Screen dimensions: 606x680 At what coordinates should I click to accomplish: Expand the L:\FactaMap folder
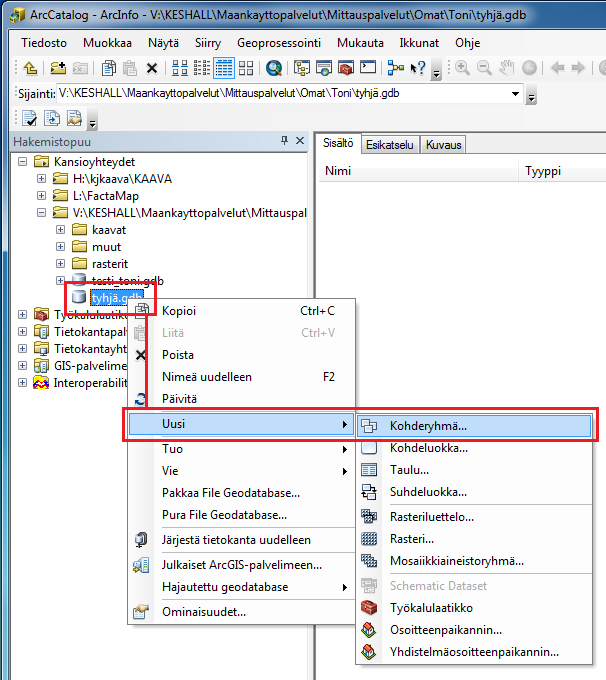click(41, 196)
